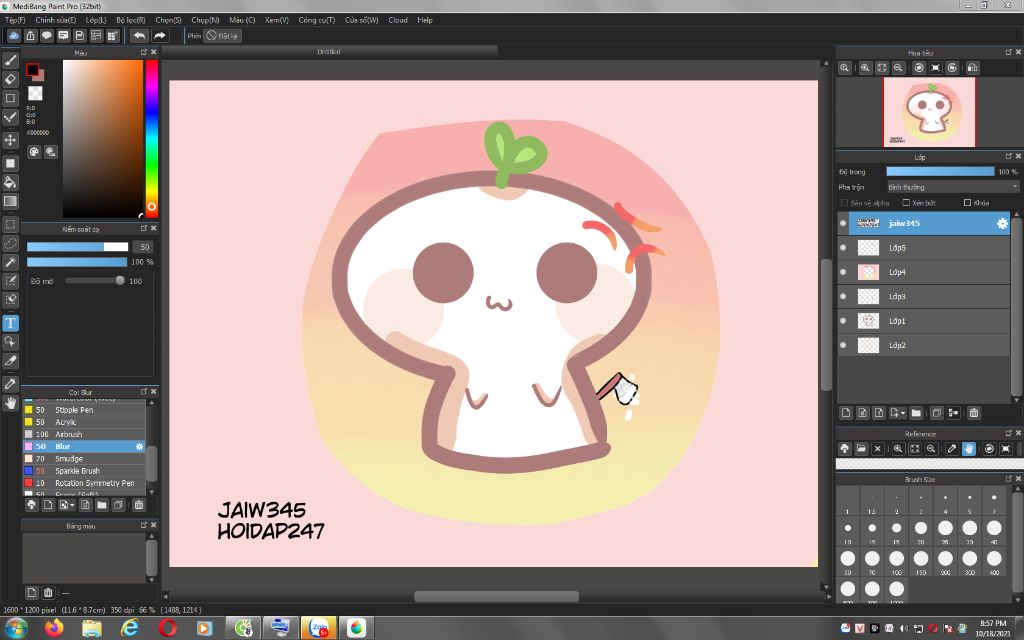The width and height of the screenshot is (1024, 640).
Task: Select the Eraser tool
Action: tap(10, 79)
